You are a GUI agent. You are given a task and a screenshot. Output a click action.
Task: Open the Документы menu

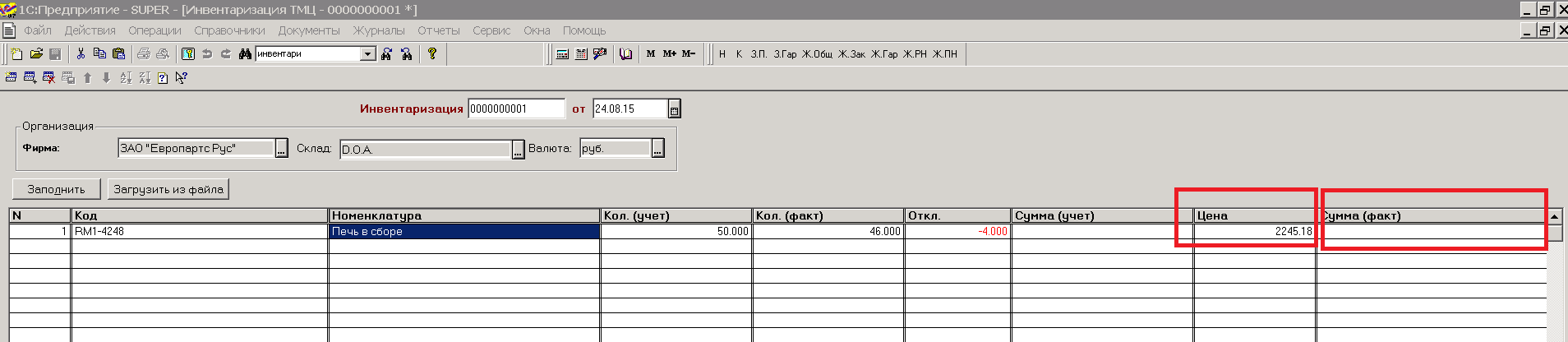[x=308, y=30]
